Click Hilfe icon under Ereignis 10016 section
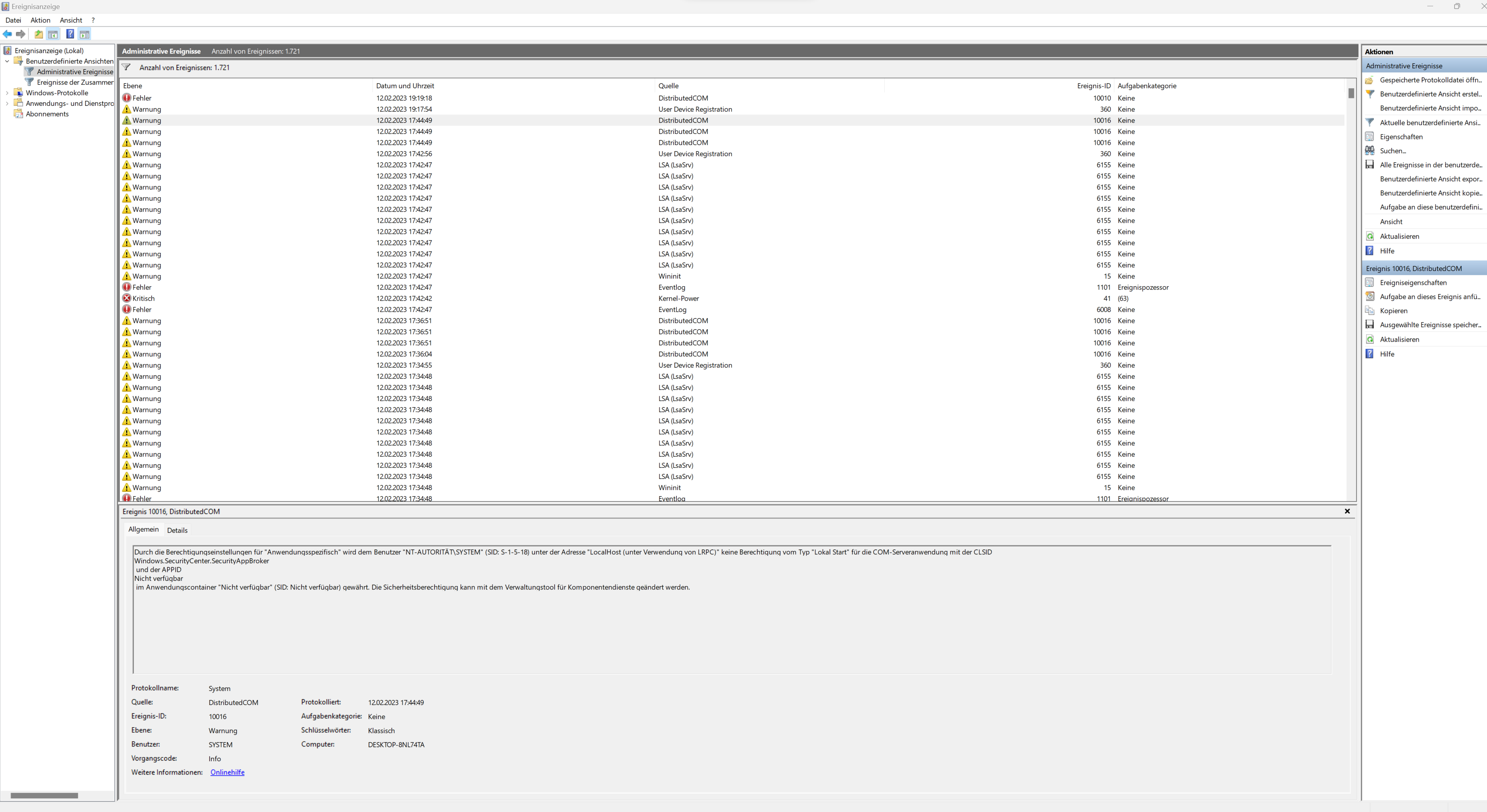1487x812 pixels. 1370,354
